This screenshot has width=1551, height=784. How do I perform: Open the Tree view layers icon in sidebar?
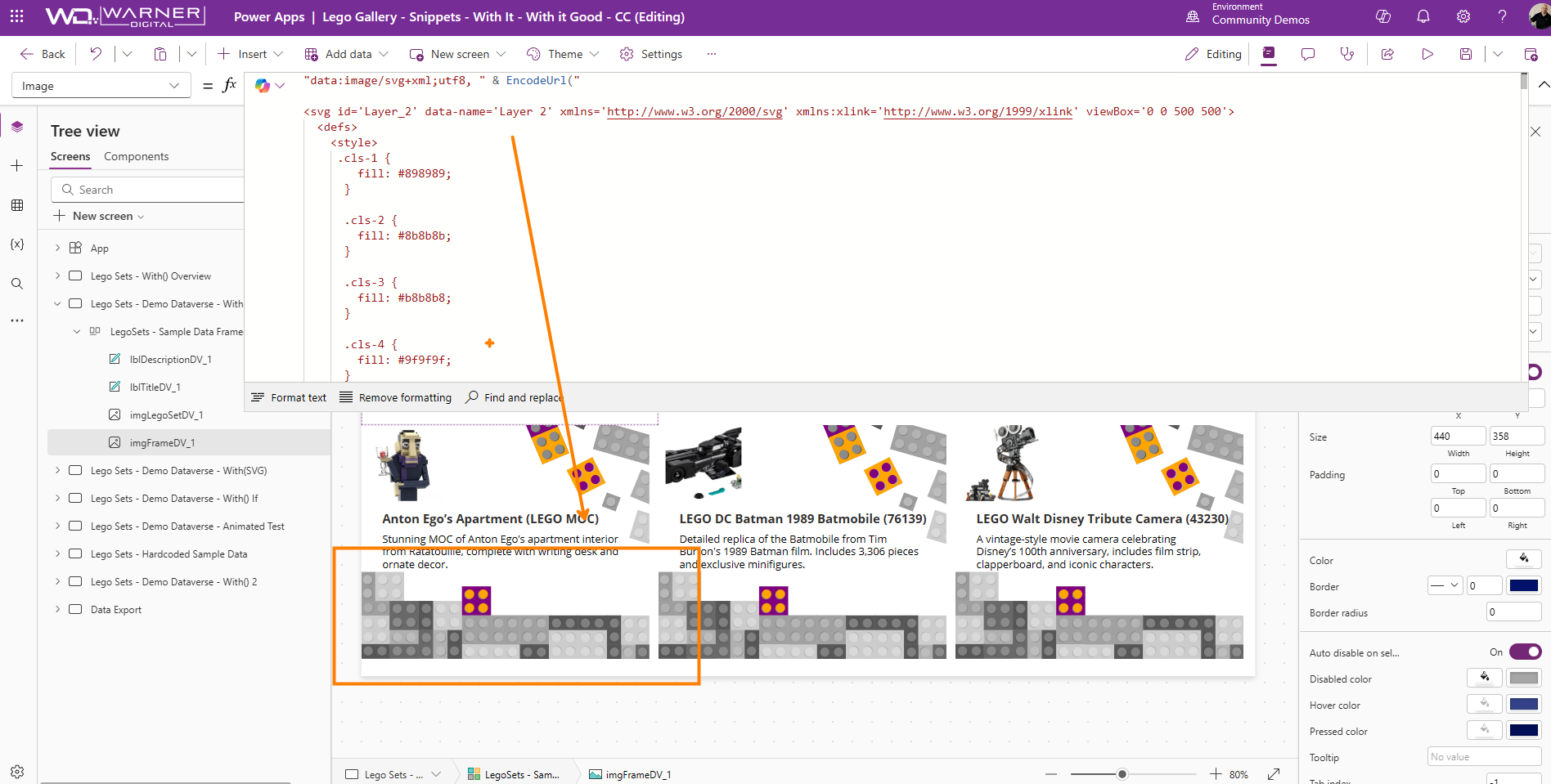click(17, 127)
